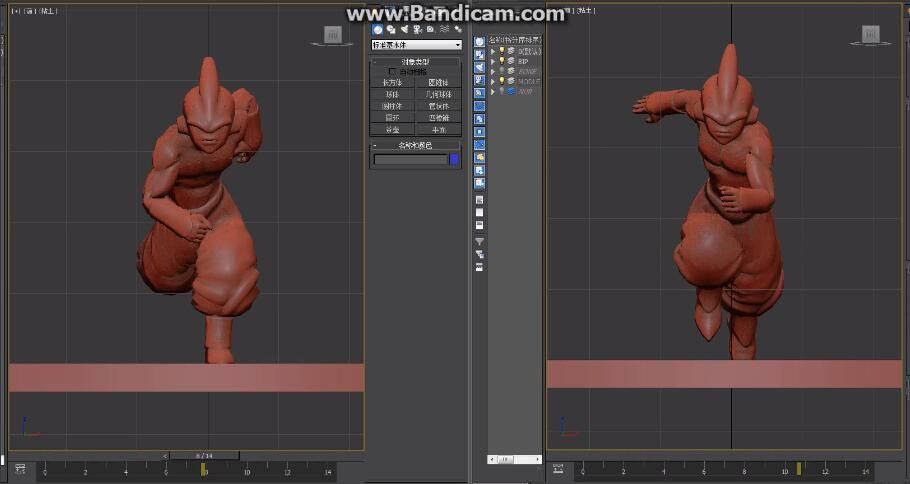
Task: Select the Geometry category in Create panel
Action: tap(378, 30)
